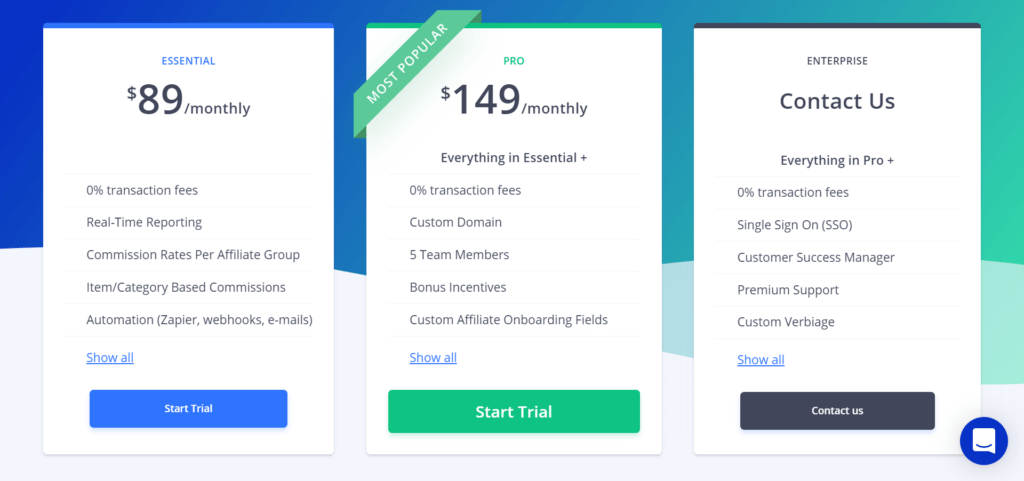This screenshot has width=1024, height=481.
Task: Expand Show all under the Enterprise plan
Action: [760, 360]
